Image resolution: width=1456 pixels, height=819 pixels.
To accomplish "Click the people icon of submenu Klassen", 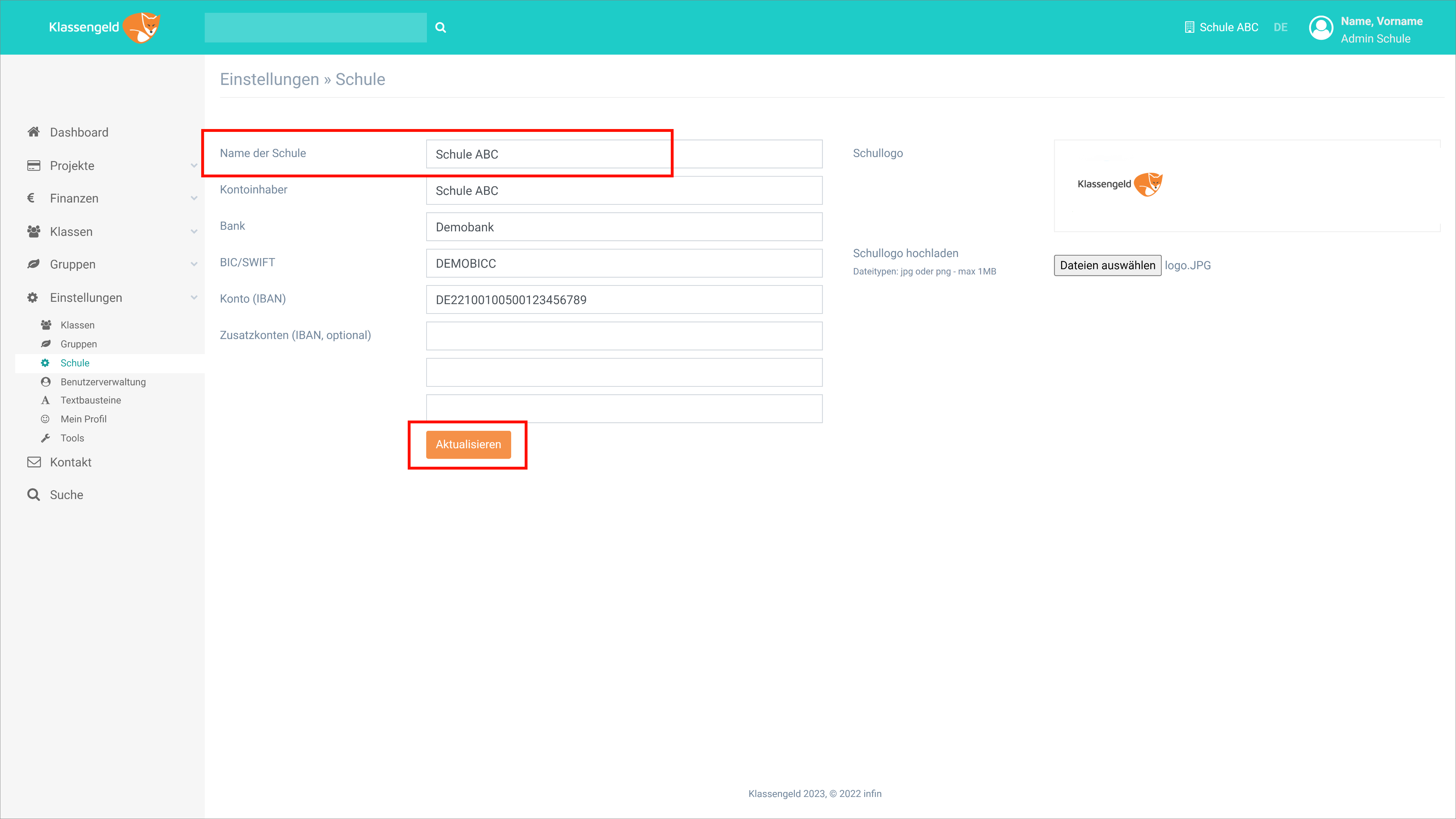I will pos(46,325).
